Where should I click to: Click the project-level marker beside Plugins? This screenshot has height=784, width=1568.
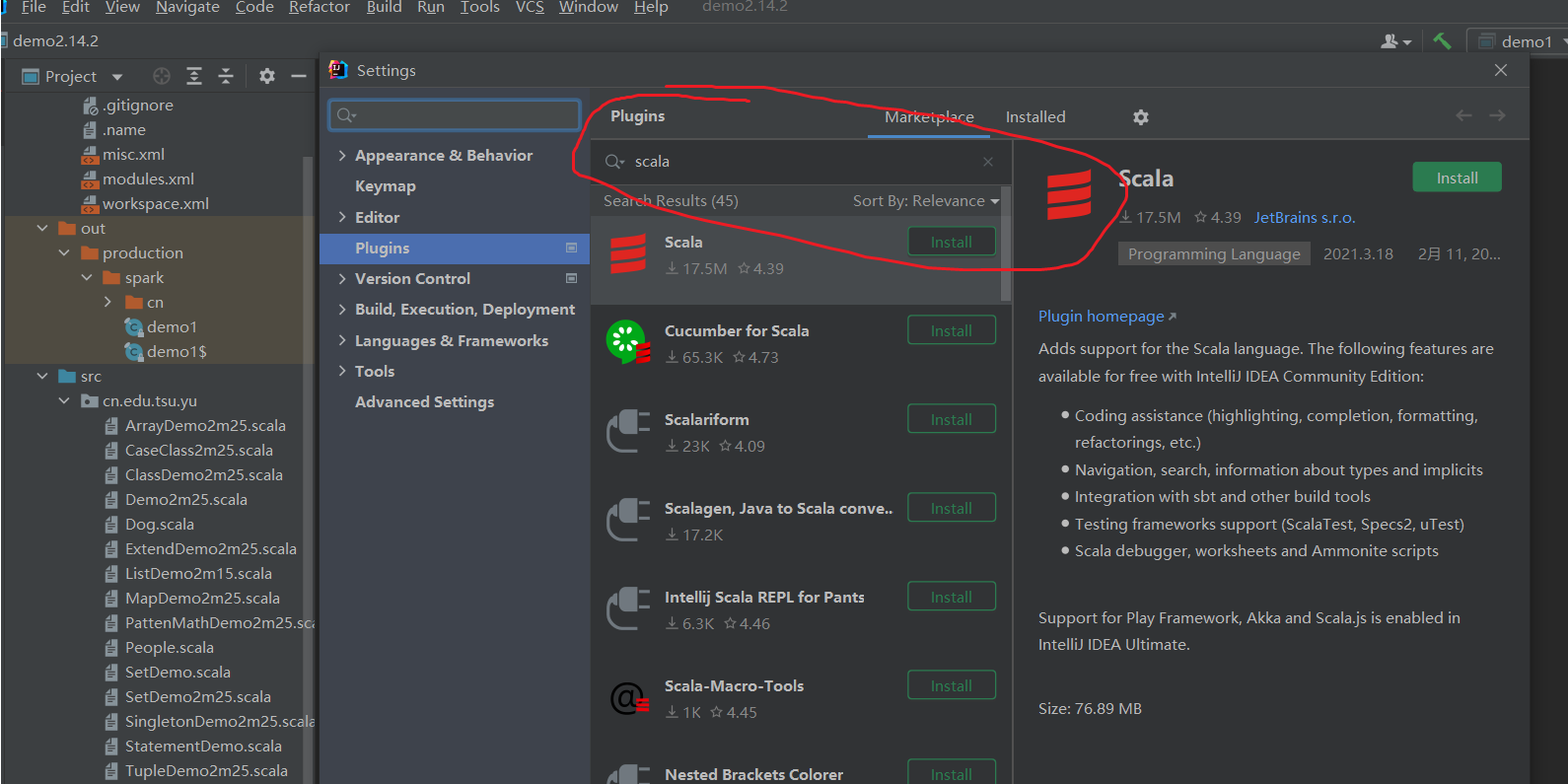(x=571, y=248)
